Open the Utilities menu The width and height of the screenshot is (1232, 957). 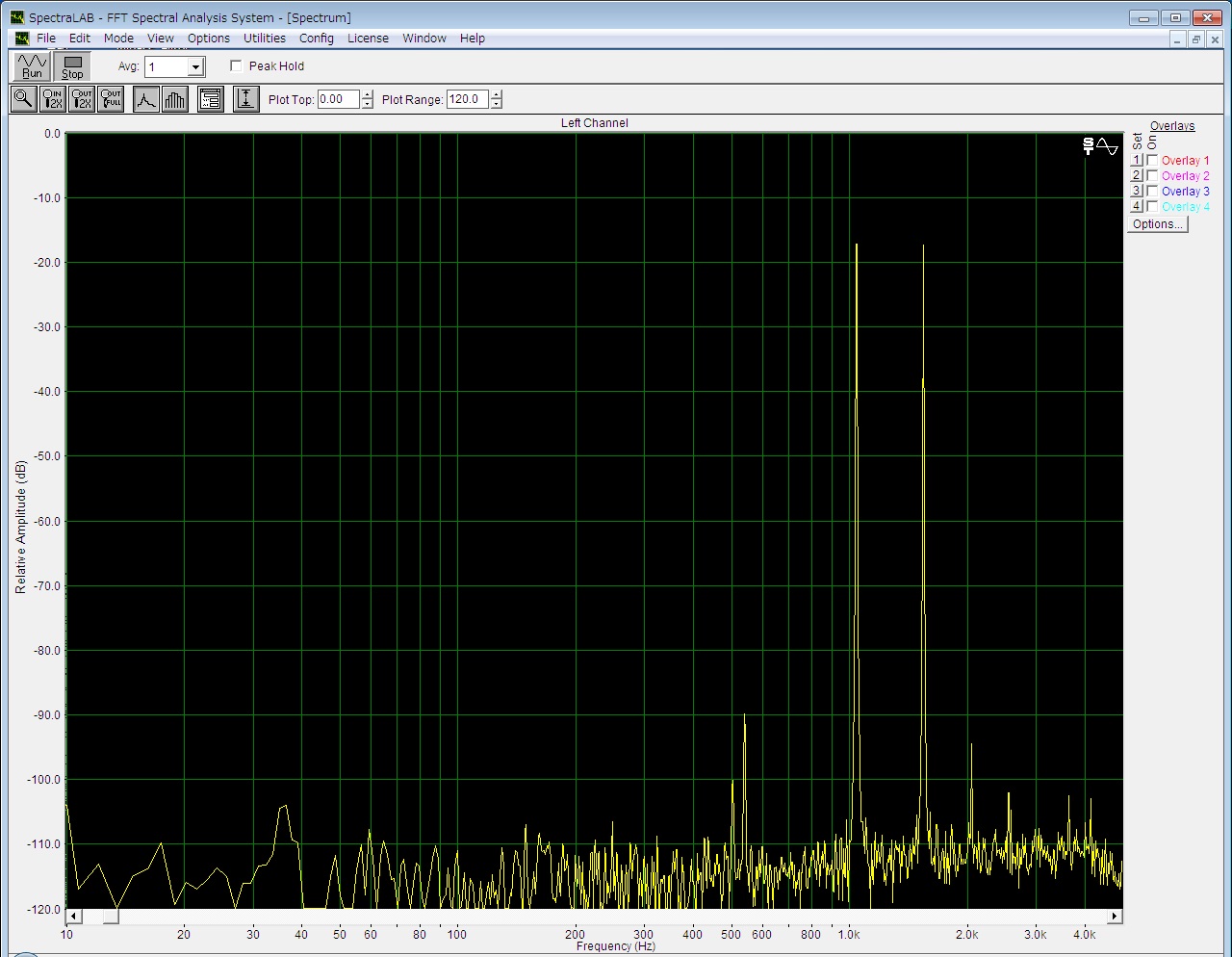[264, 39]
